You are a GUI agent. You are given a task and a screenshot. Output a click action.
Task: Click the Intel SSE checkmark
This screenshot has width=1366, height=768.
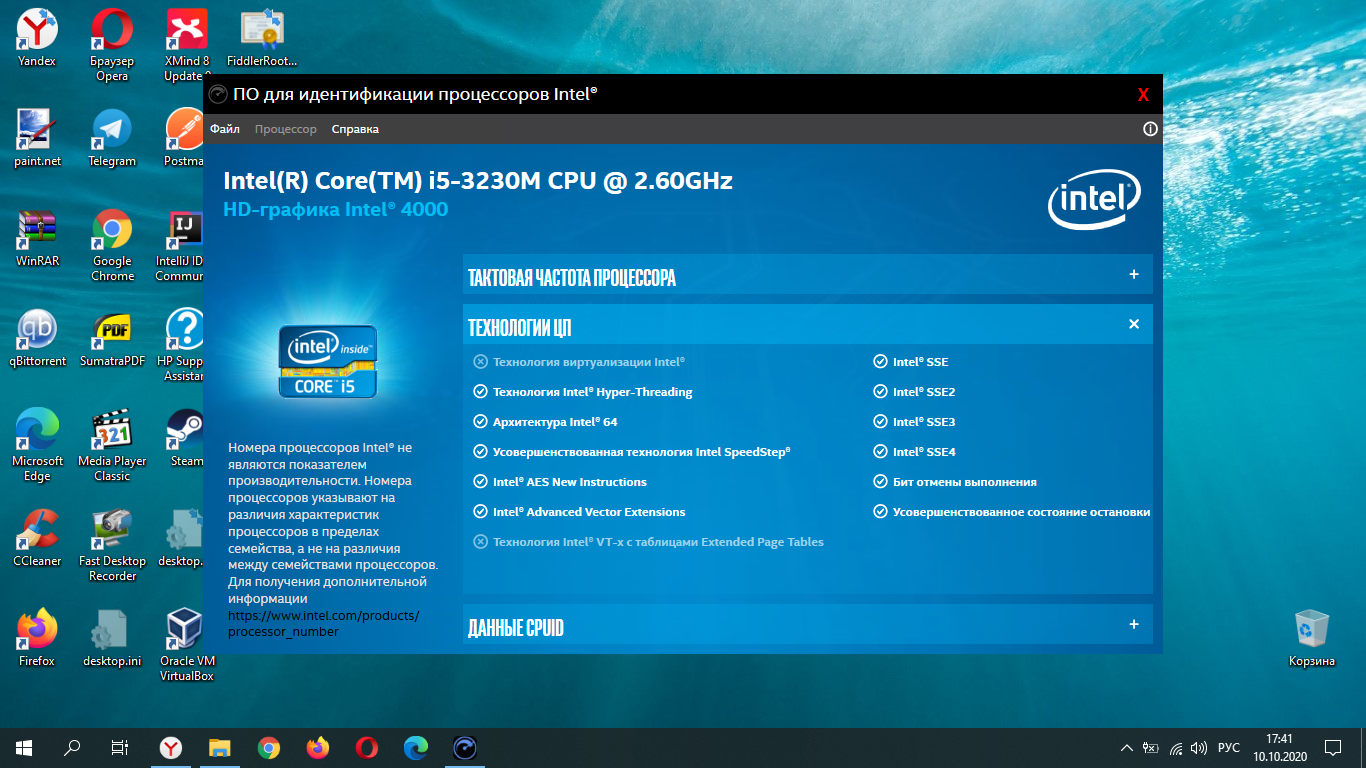[x=880, y=362]
